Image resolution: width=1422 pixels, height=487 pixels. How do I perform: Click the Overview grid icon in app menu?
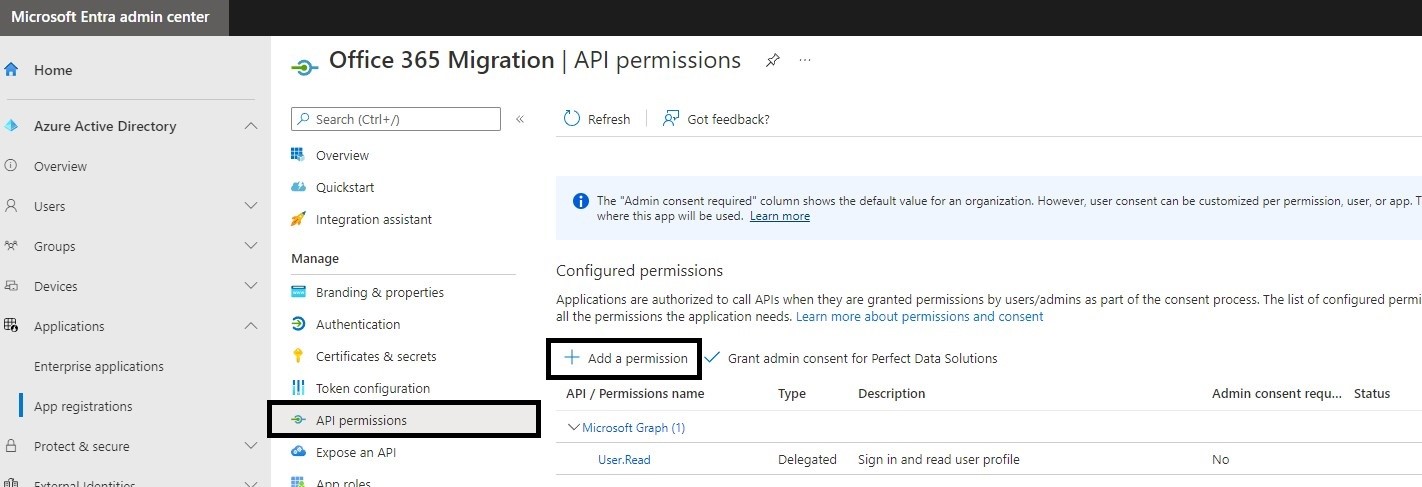click(x=297, y=155)
